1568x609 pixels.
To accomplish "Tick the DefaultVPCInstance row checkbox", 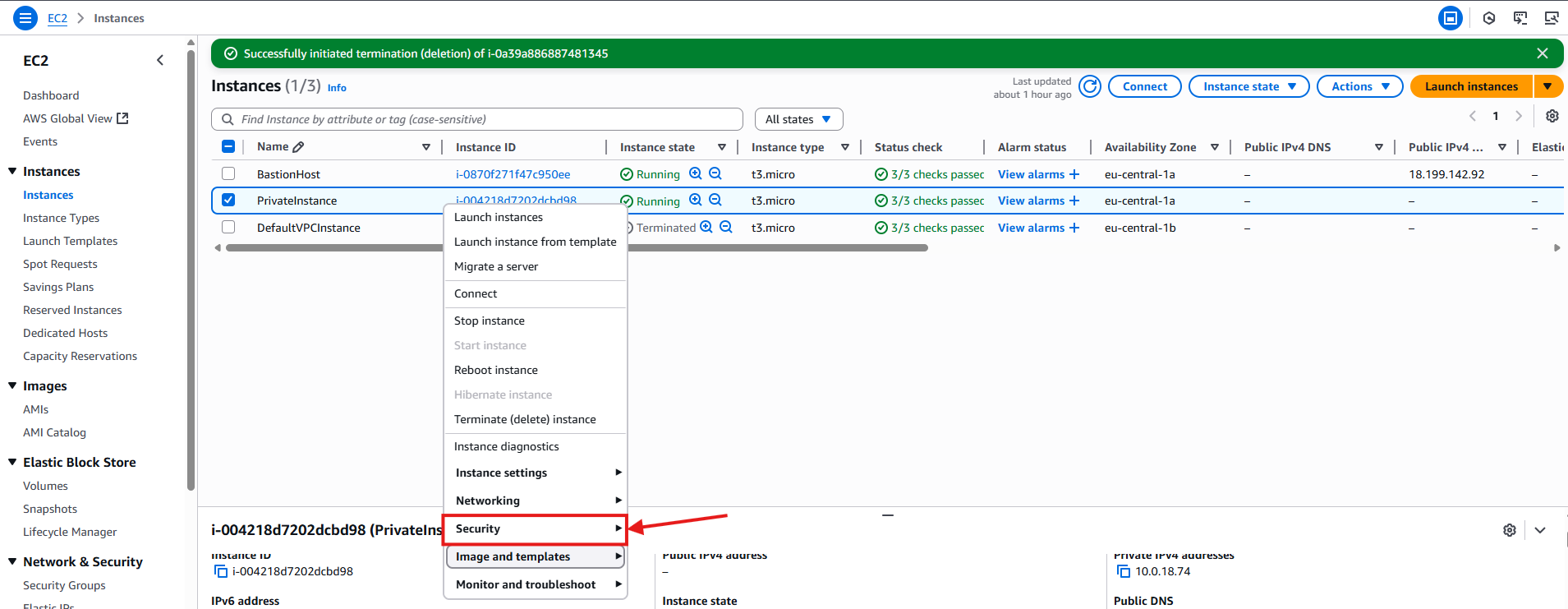I will [x=228, y=228].
